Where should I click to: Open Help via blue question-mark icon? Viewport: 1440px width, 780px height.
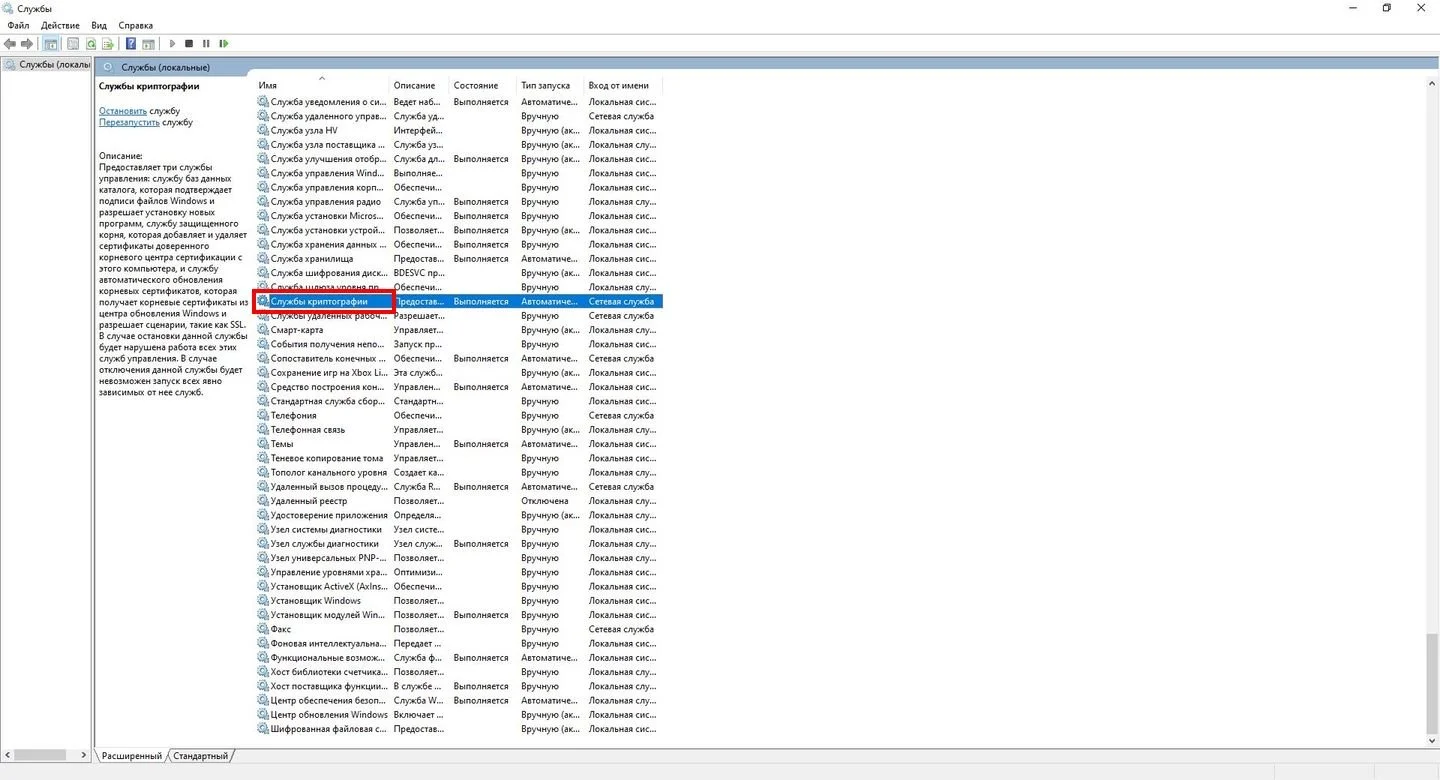(x=131, y=44)
